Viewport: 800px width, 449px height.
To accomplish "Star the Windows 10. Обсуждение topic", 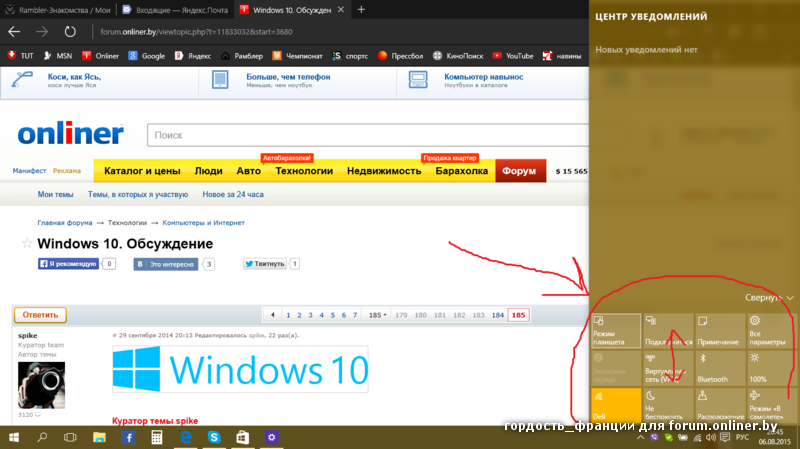I will (27, 243).
